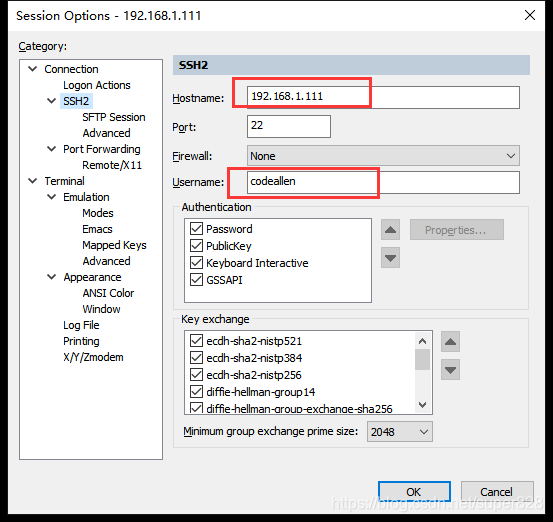Move key exchange algorithm down arrow button
Screen dimensions: 553x522
[x=450, y=370]
